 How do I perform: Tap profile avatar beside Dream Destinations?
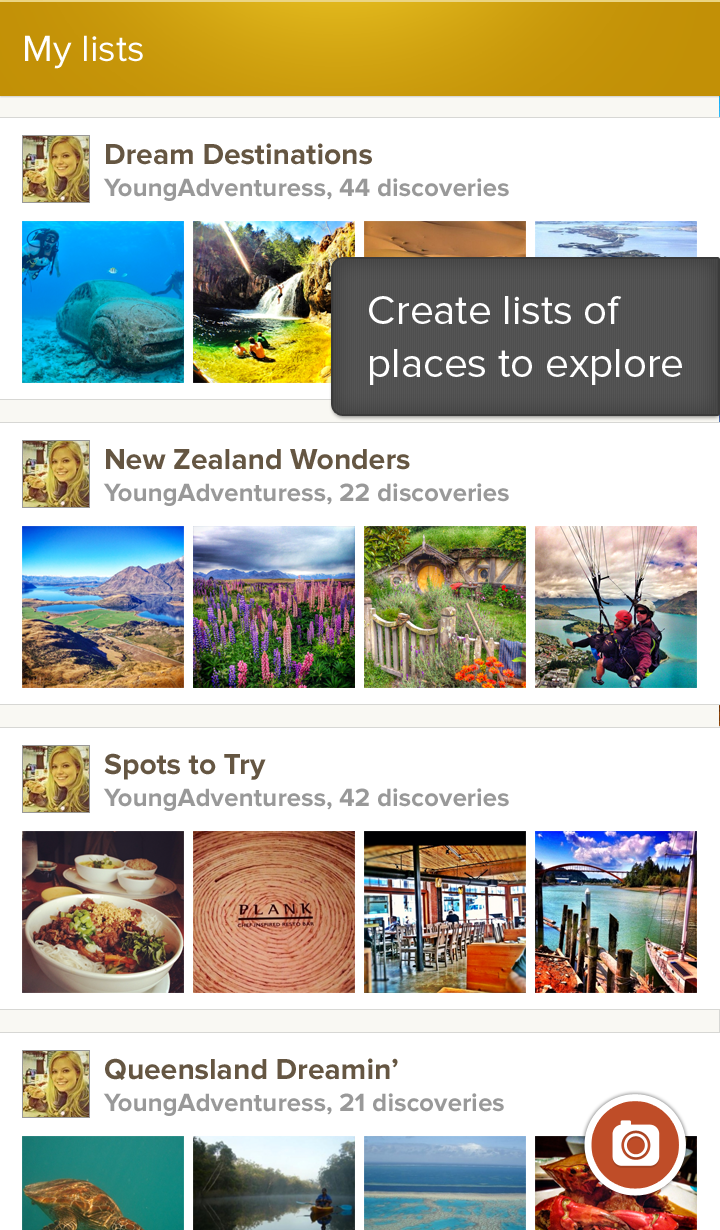tap(56, 169)
